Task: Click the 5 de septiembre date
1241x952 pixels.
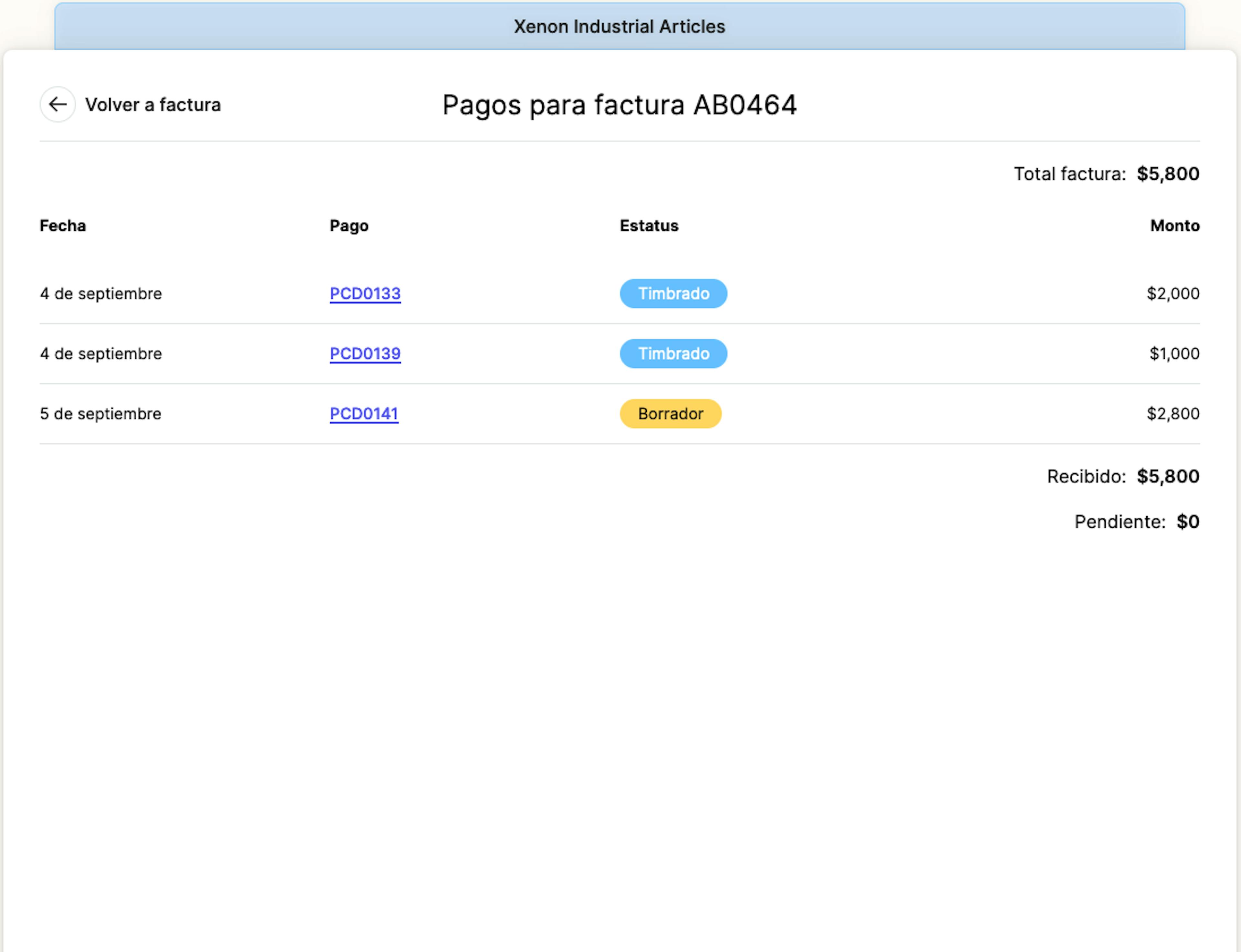Action: (100, 414)
